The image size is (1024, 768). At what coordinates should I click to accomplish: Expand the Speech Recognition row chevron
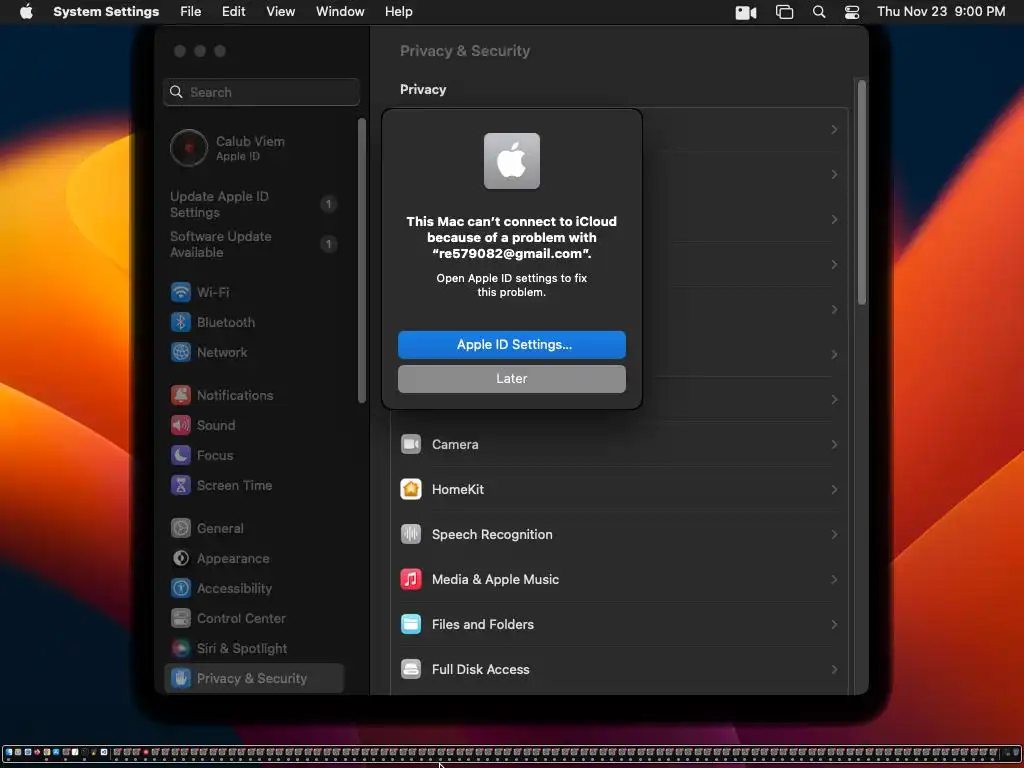(x=834, y=534)
